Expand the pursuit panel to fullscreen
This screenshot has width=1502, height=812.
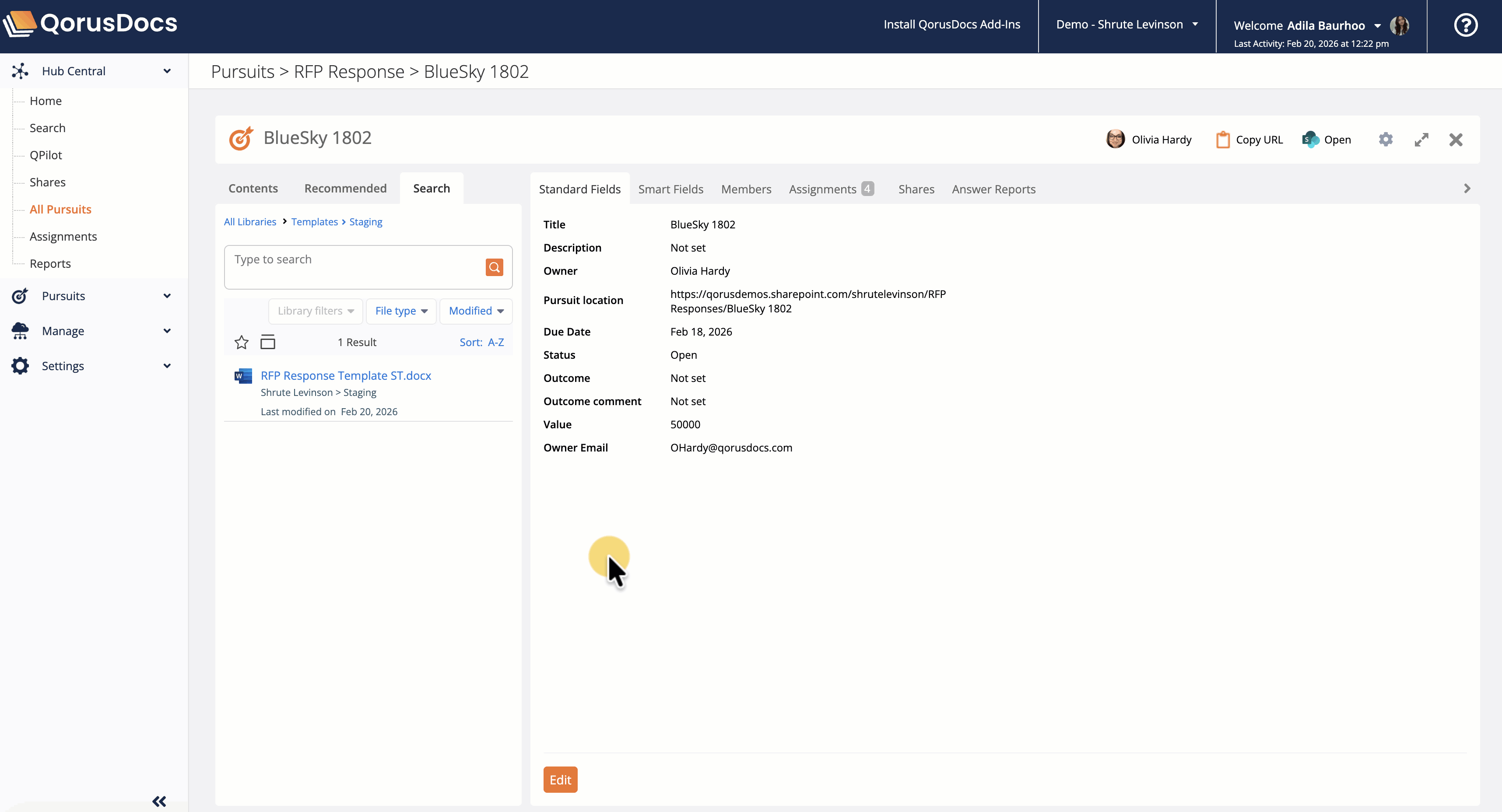tap(1421, 139)
